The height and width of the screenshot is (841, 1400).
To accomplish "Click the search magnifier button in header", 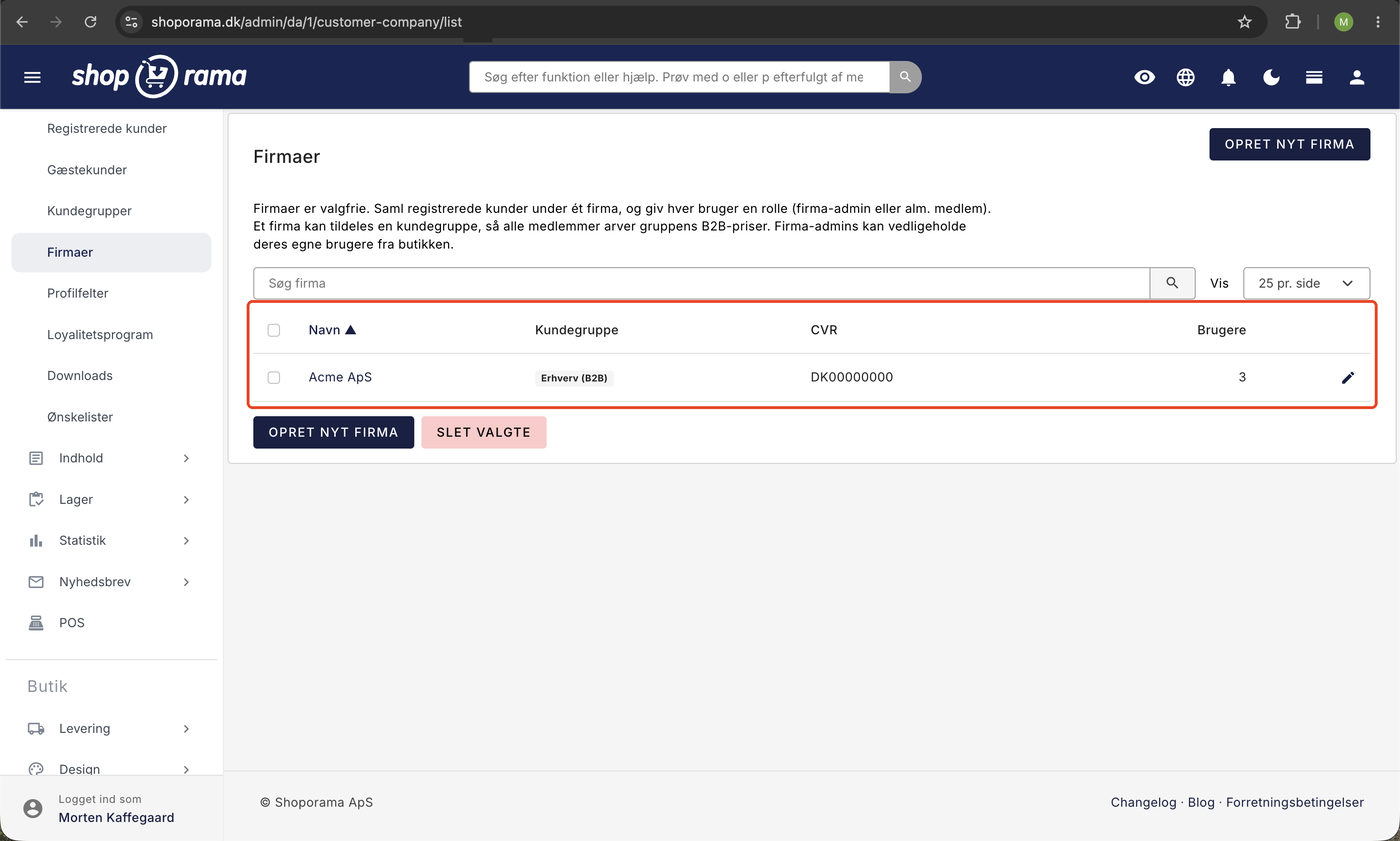I will pyautogui.click(x=905, y=77).
